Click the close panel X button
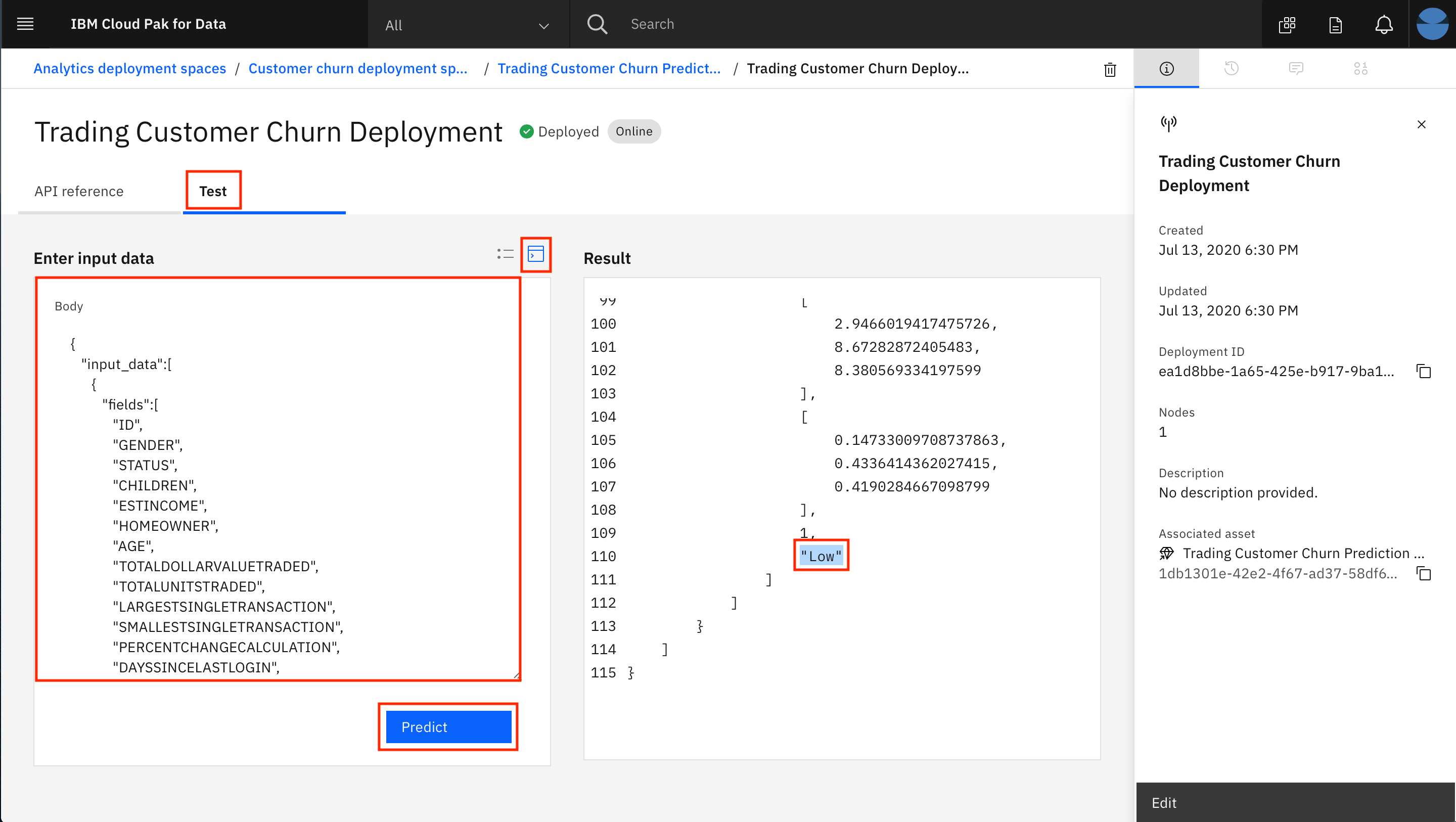This screenshot has width=1456, height=822. coord(1421,124)
